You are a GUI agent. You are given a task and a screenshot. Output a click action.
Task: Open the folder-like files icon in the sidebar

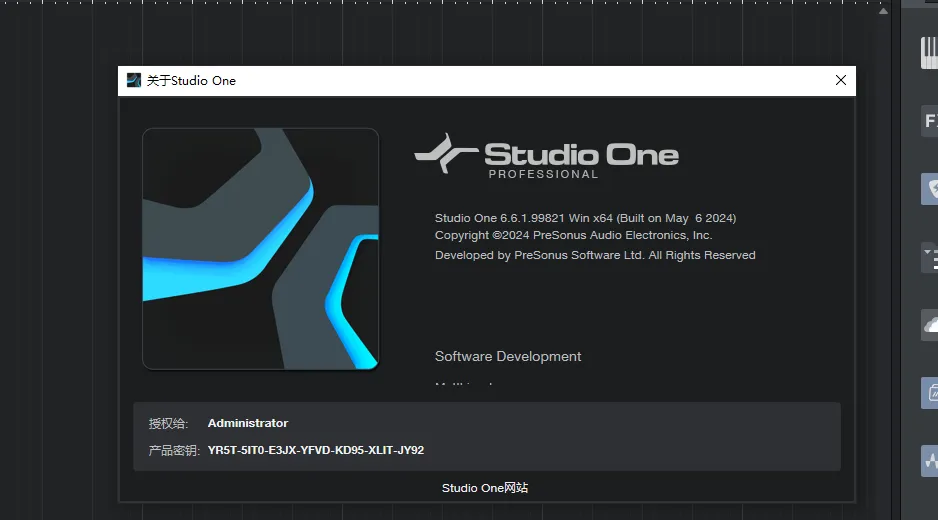pos(930,393)
